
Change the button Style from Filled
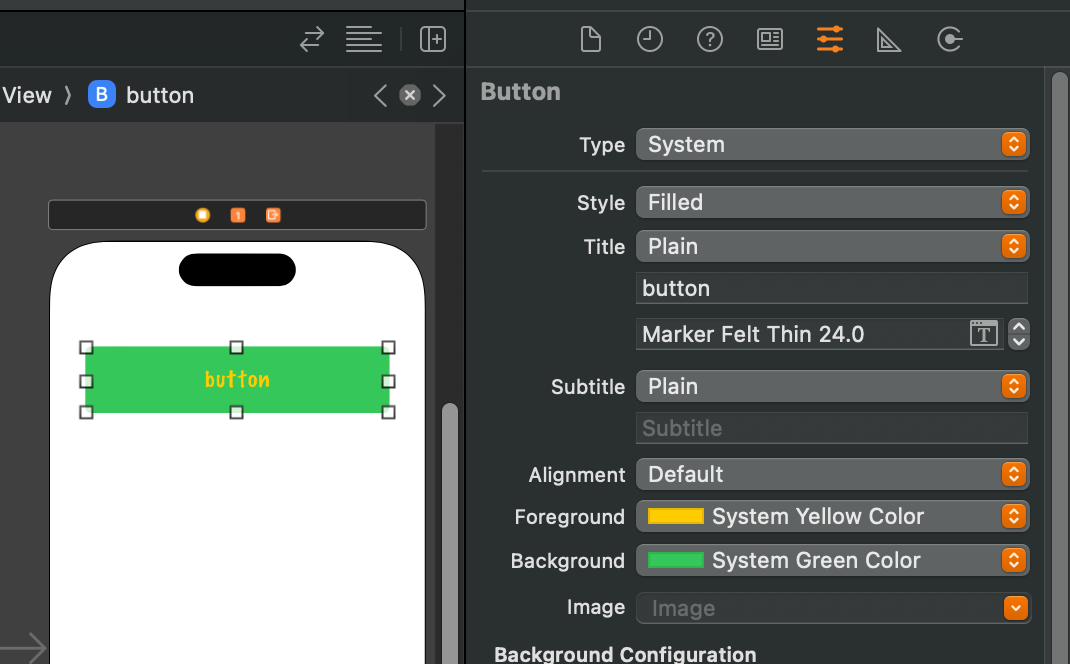coord(832,202)
